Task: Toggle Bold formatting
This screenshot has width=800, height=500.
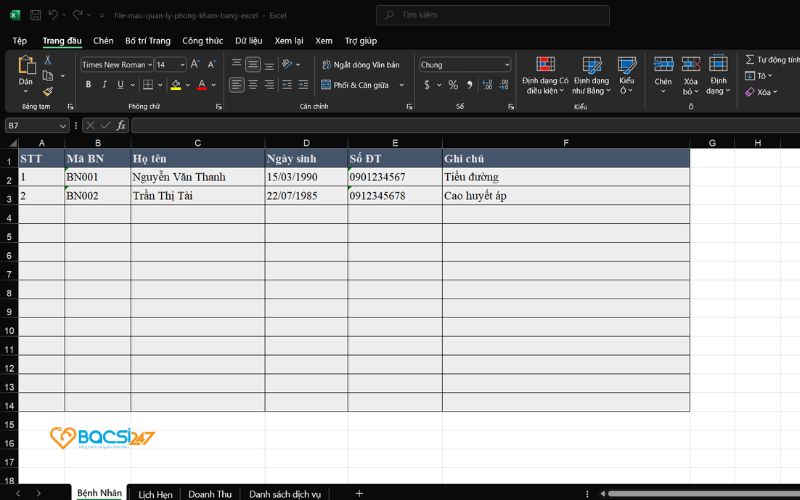Action: click(88, 85)
